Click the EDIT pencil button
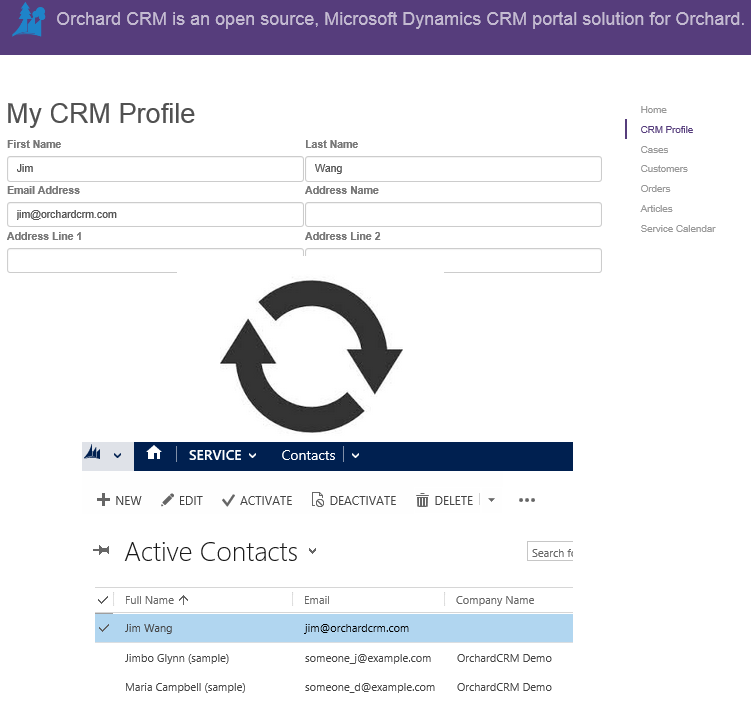Image resolution: width=751 pixels, height=703 pixels. (x=182, y=500)
